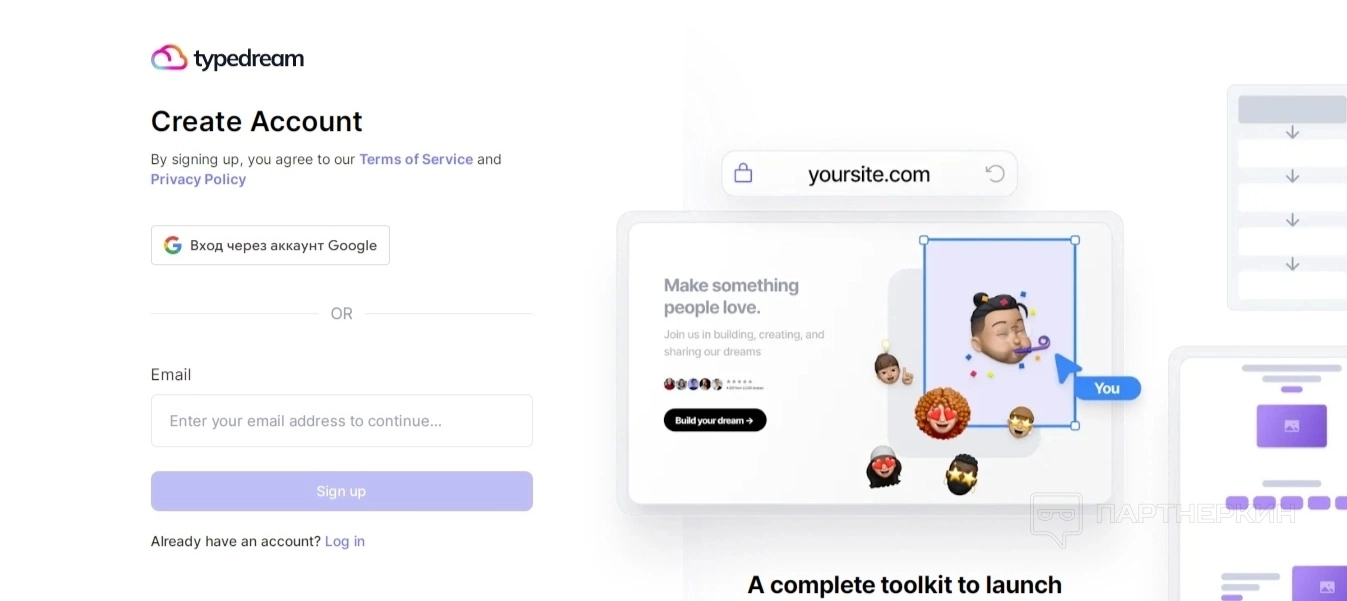The image size is (1347, 601).
Task: Follow the Log in link
Action: tap(345, 541)
